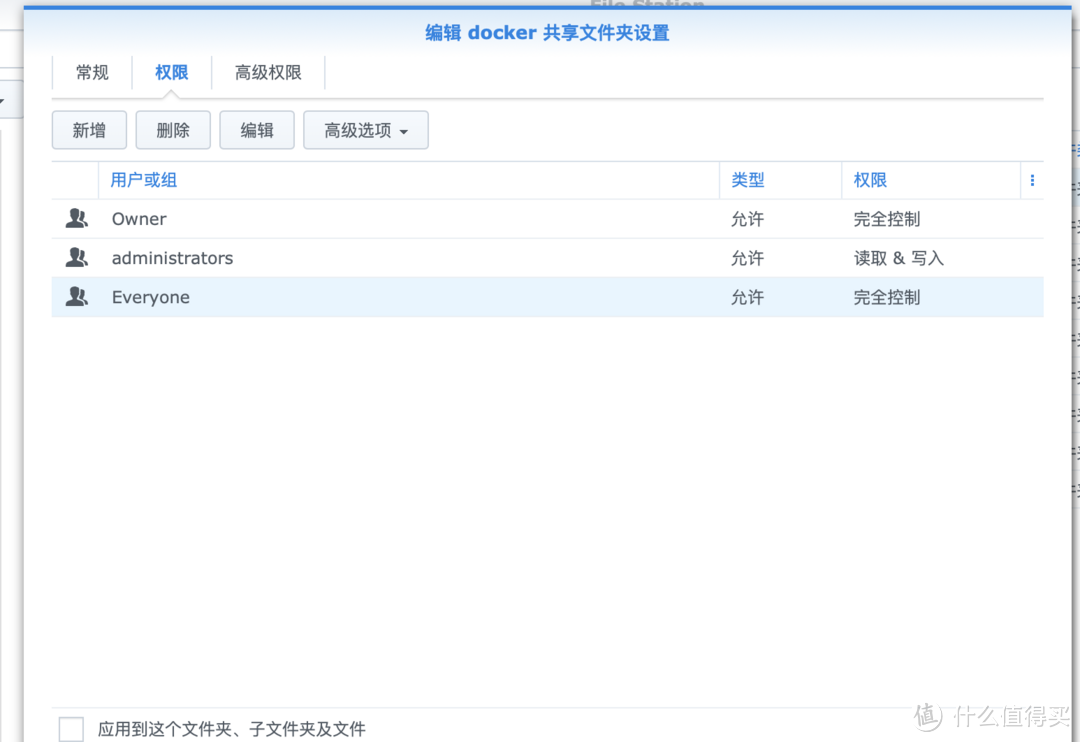Enable 应用到这个文件夹、子文件夹及文件 checkbox

click(70, 729)
